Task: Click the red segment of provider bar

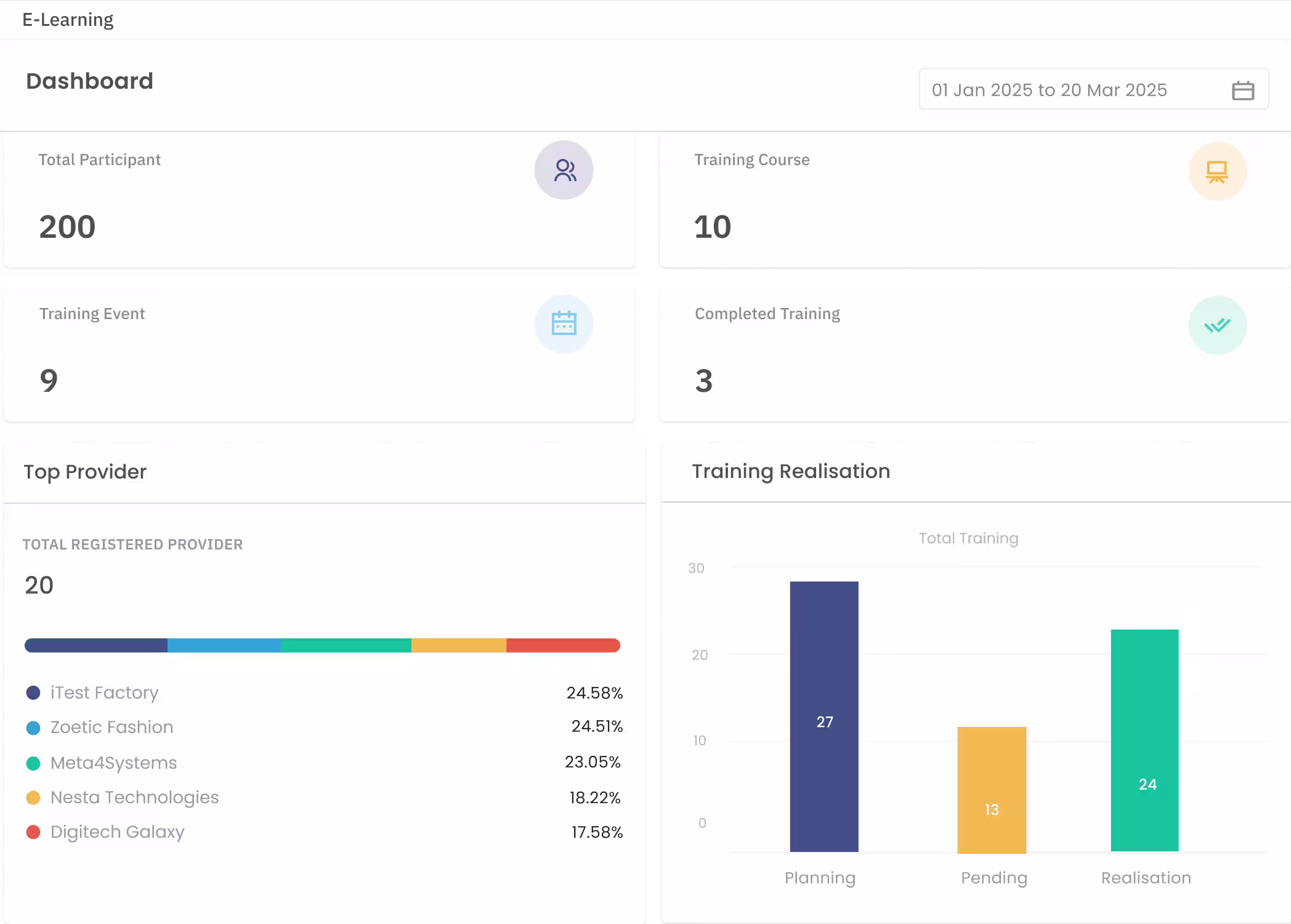Action: (563, 646)
